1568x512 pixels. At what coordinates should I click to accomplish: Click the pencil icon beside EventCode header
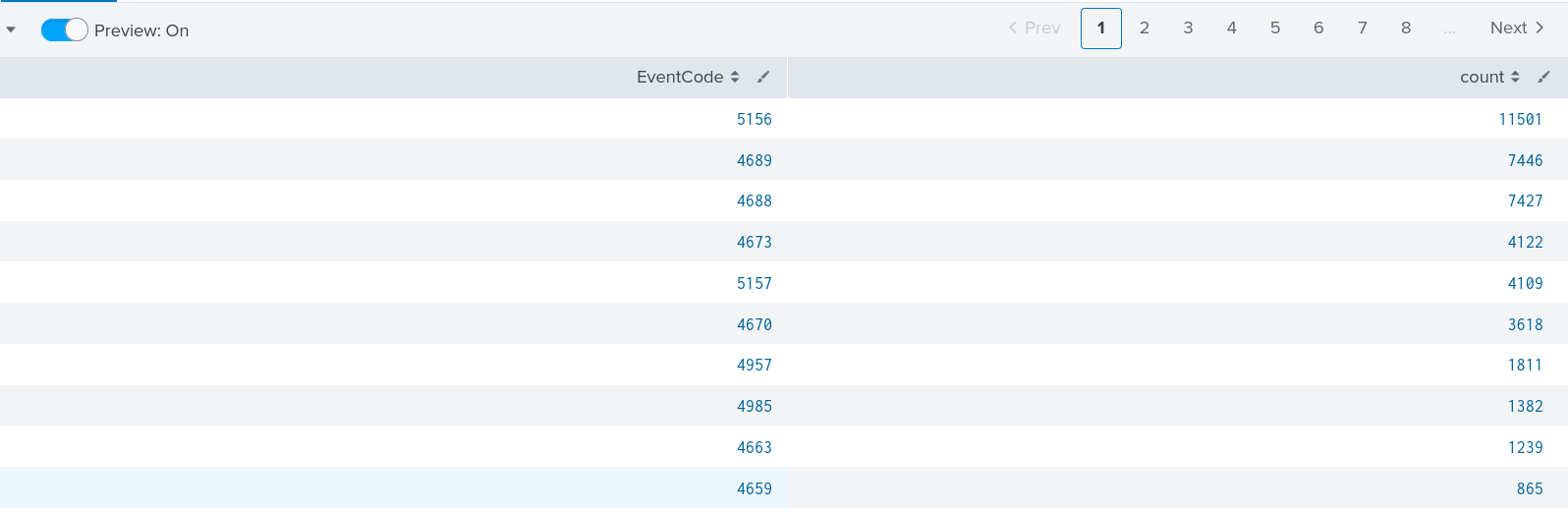tap(763, 77)
